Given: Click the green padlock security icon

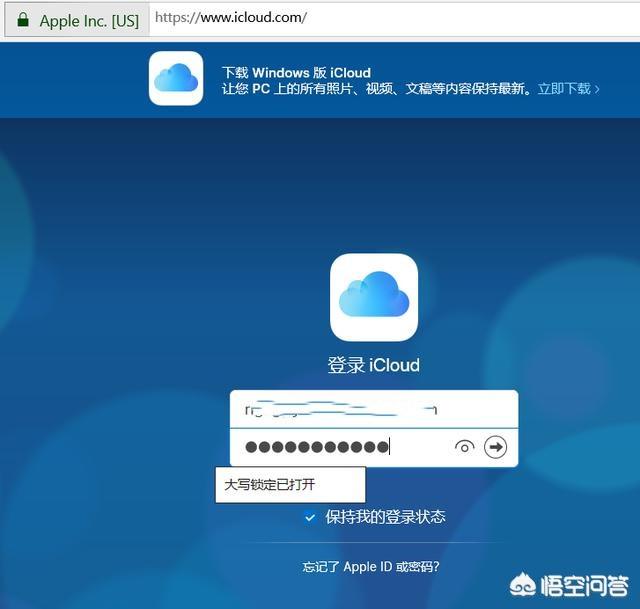Looking at the screenshot, I should tap(23, 19).
